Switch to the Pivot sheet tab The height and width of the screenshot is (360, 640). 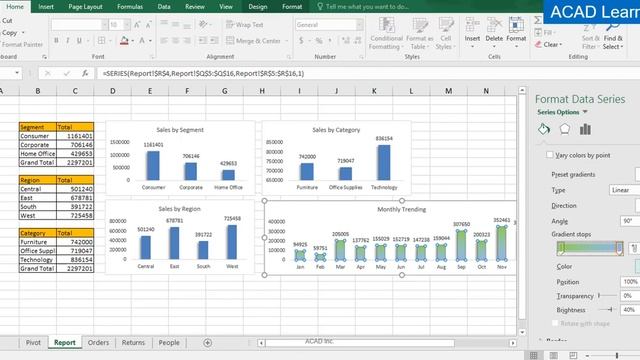(x=33, y=343)
